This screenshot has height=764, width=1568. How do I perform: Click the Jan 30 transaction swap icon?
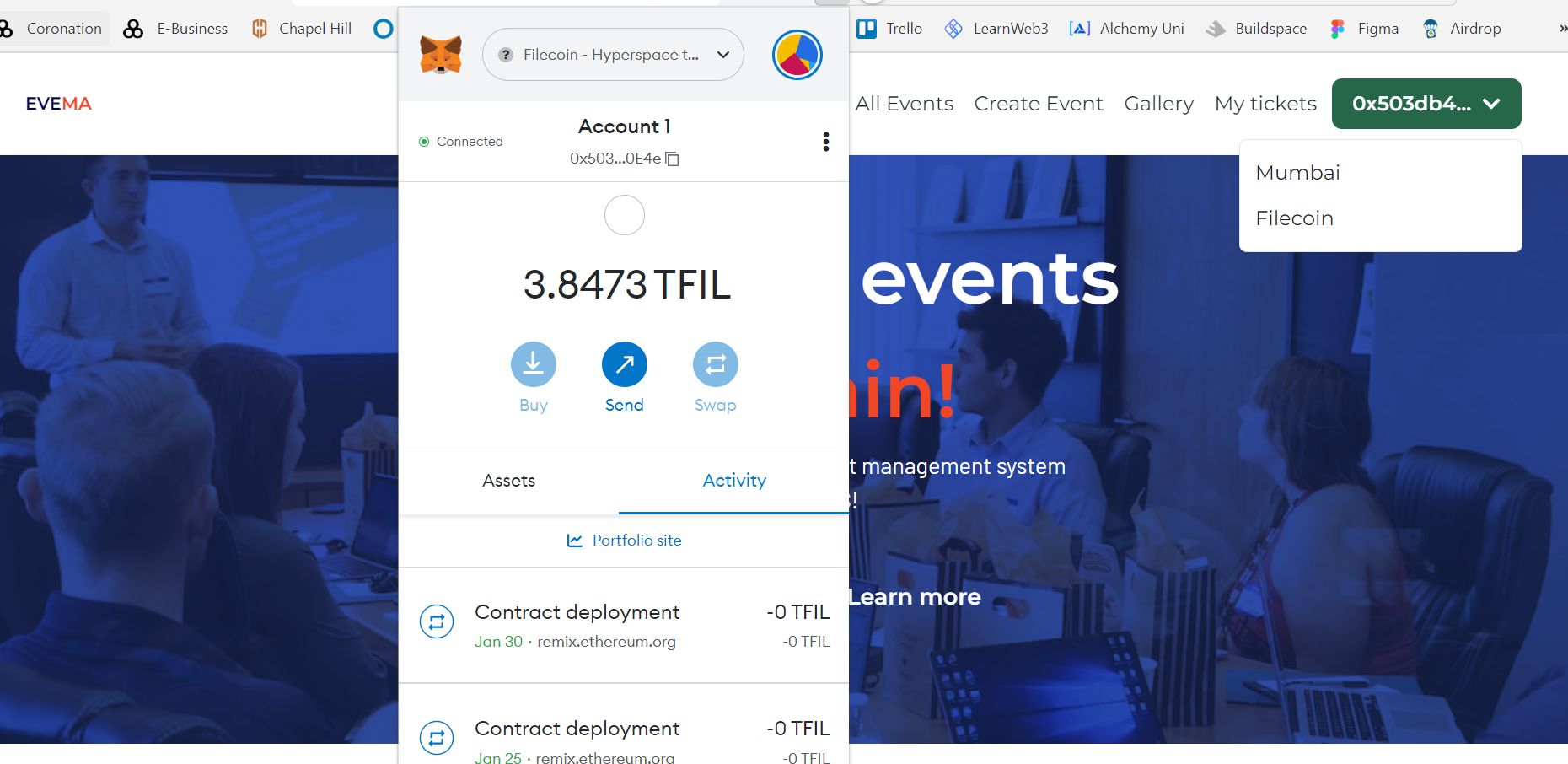tap(437, 622)
